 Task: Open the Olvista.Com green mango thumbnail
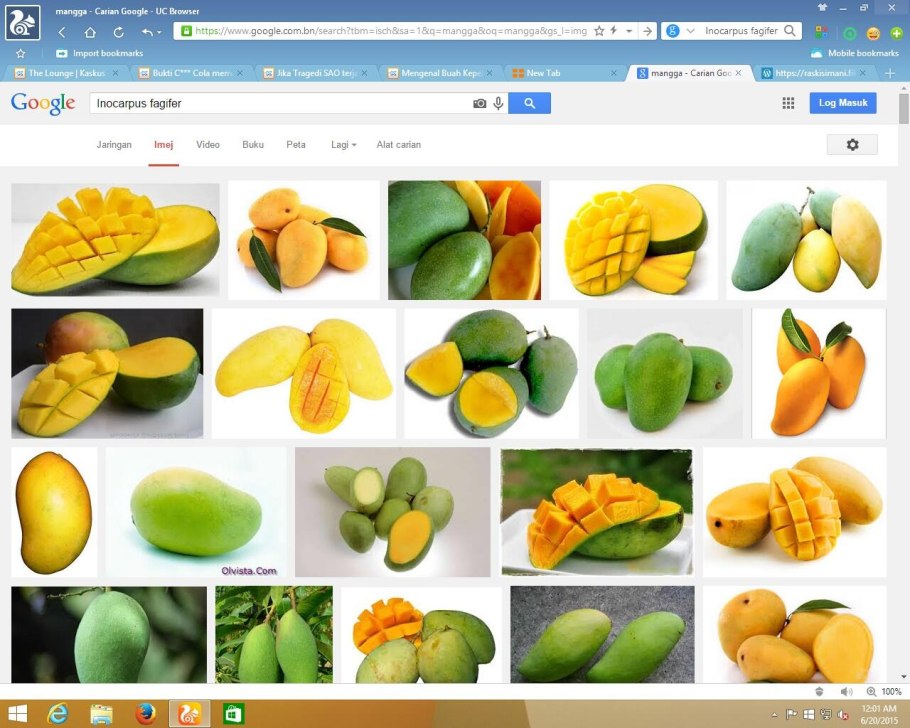pos(196,512)
